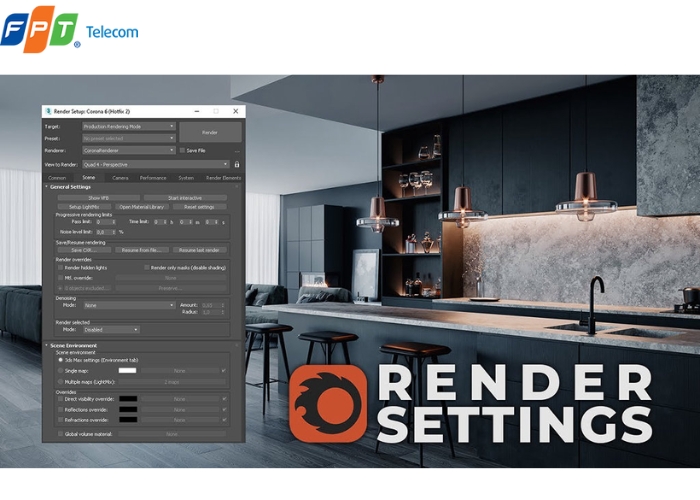Click Open Material Library button
Screen dimensions: 700x500
[142, 207]
